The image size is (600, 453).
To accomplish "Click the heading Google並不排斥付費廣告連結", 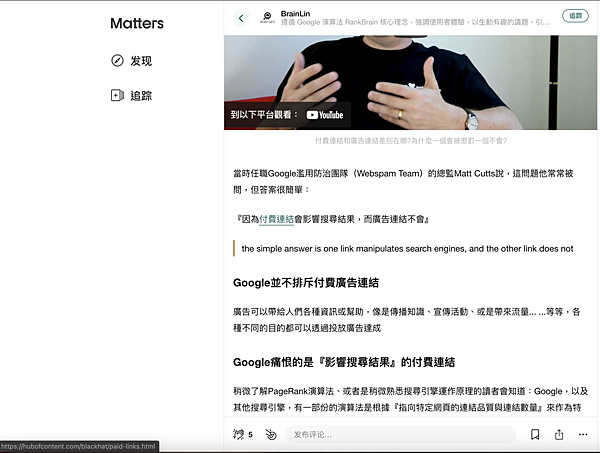I will [306, 283].
